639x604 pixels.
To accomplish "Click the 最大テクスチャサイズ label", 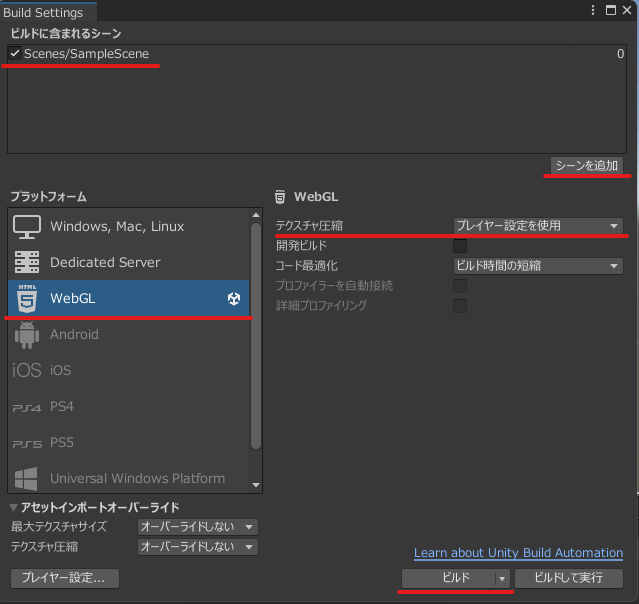I will click(x=59, y=527).
